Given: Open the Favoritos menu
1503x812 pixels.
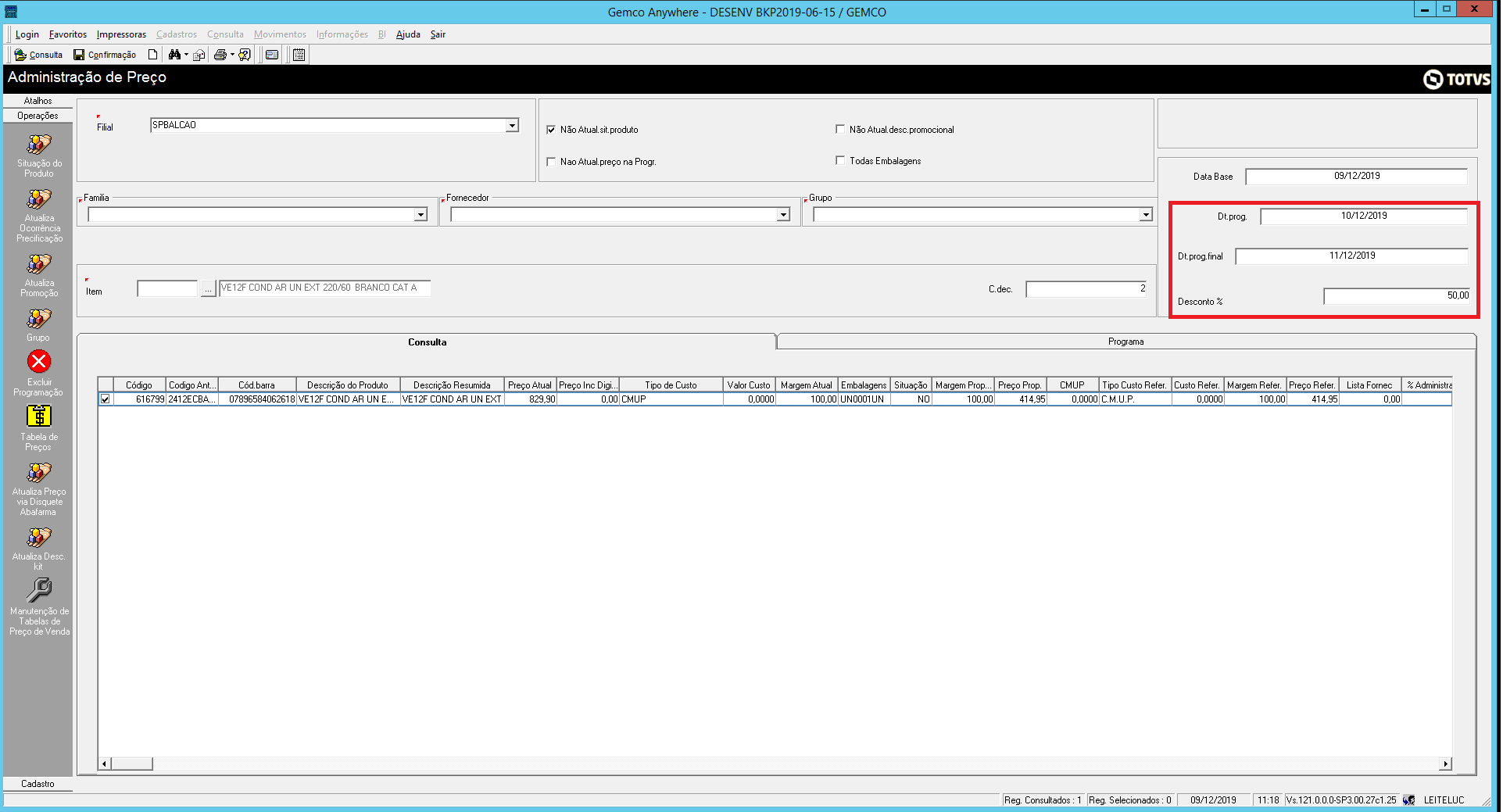Looking at the screenshot, I should coord(68,34).
